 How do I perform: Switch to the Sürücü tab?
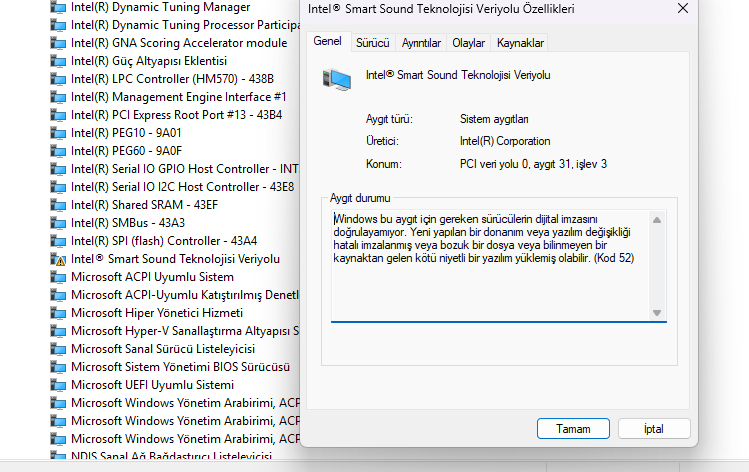373,43
